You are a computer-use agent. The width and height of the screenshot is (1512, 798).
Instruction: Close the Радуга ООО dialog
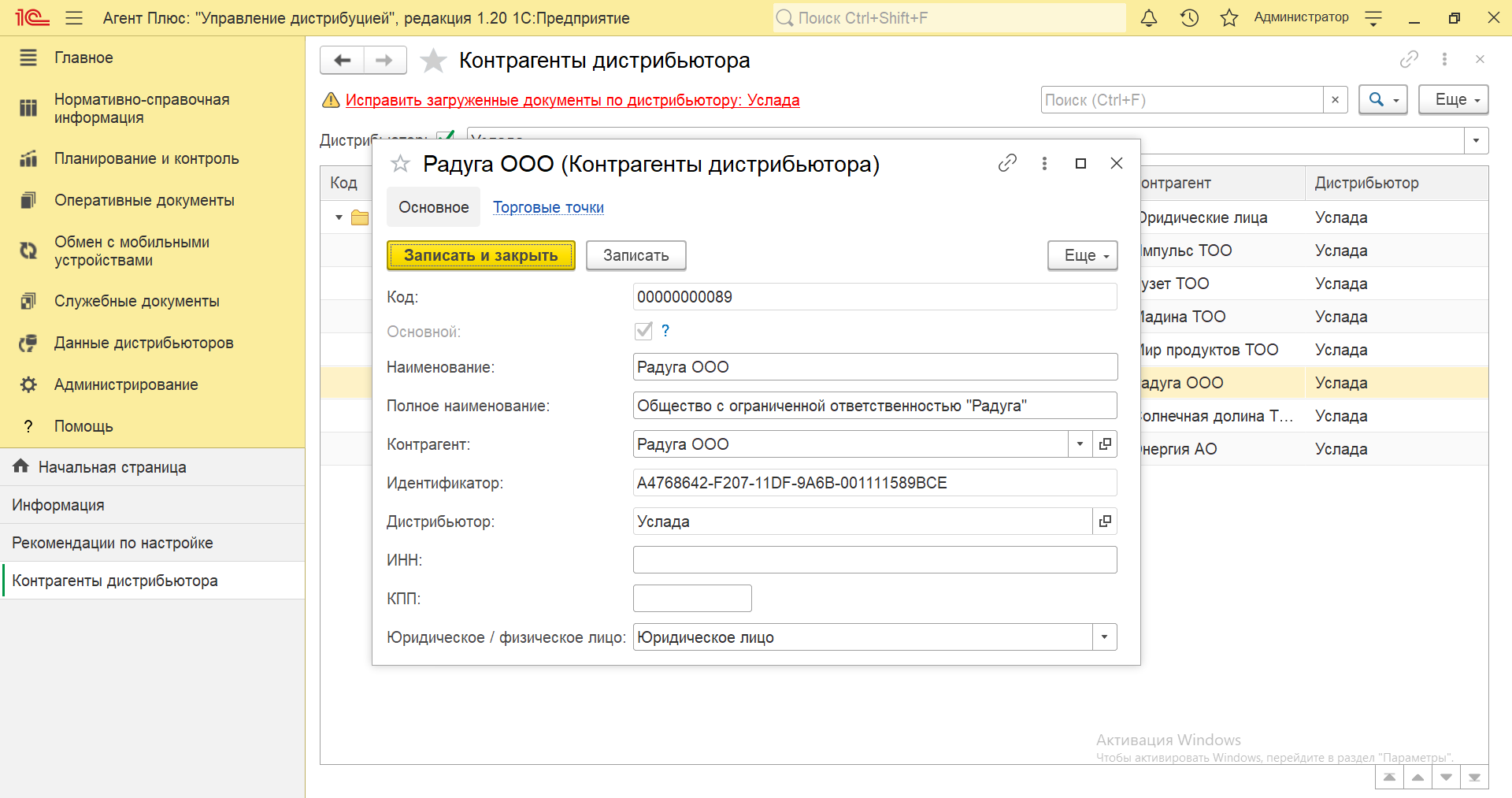1117,163
